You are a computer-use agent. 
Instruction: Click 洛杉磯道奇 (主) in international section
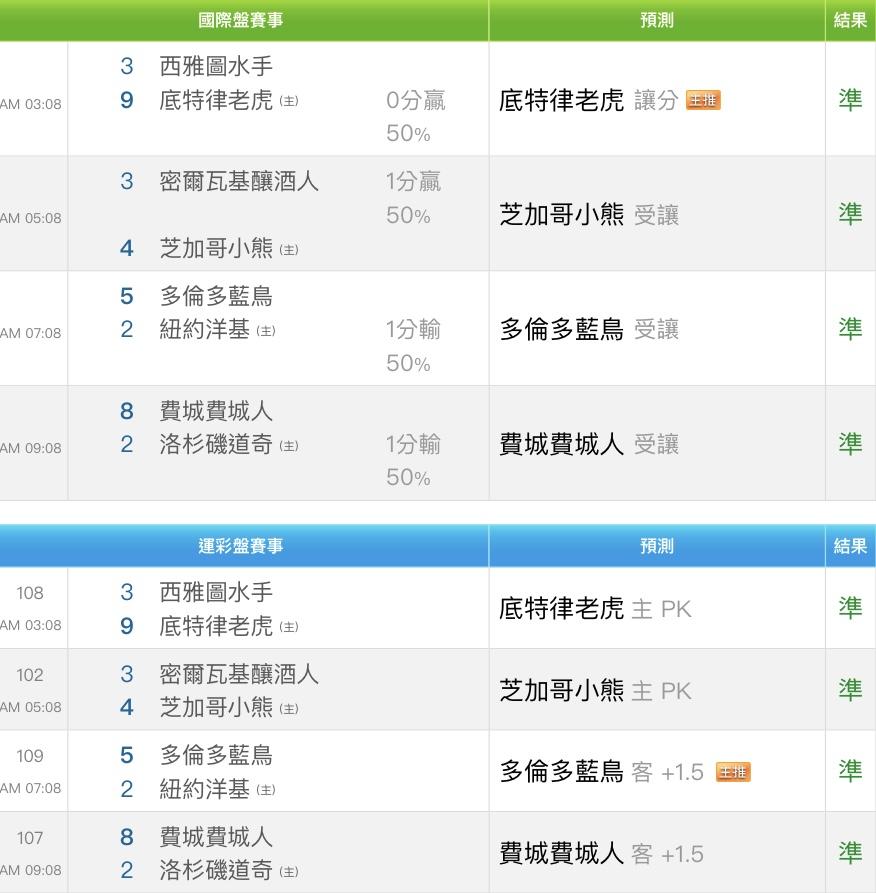228,444
